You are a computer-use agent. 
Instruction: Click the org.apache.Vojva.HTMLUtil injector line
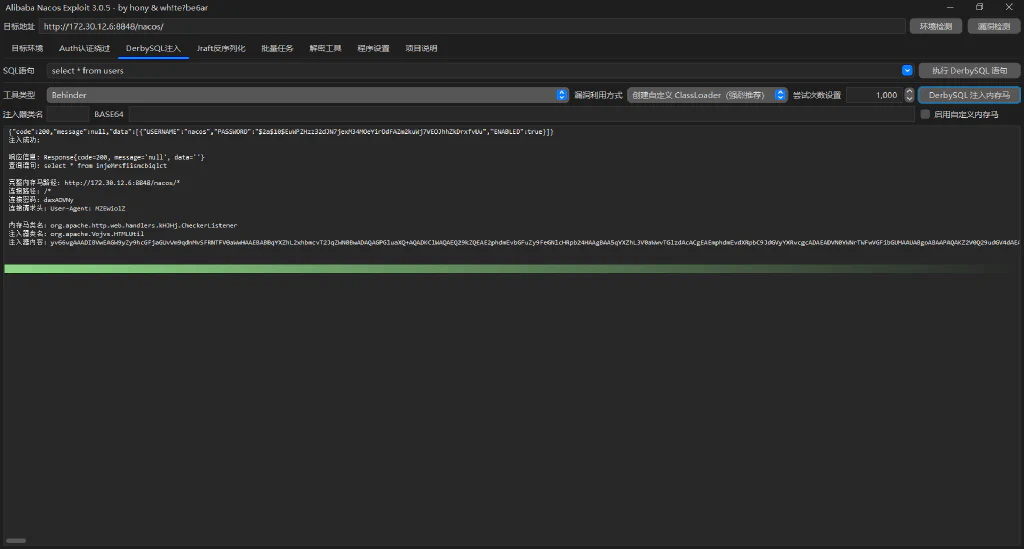[x=76, y=234]
